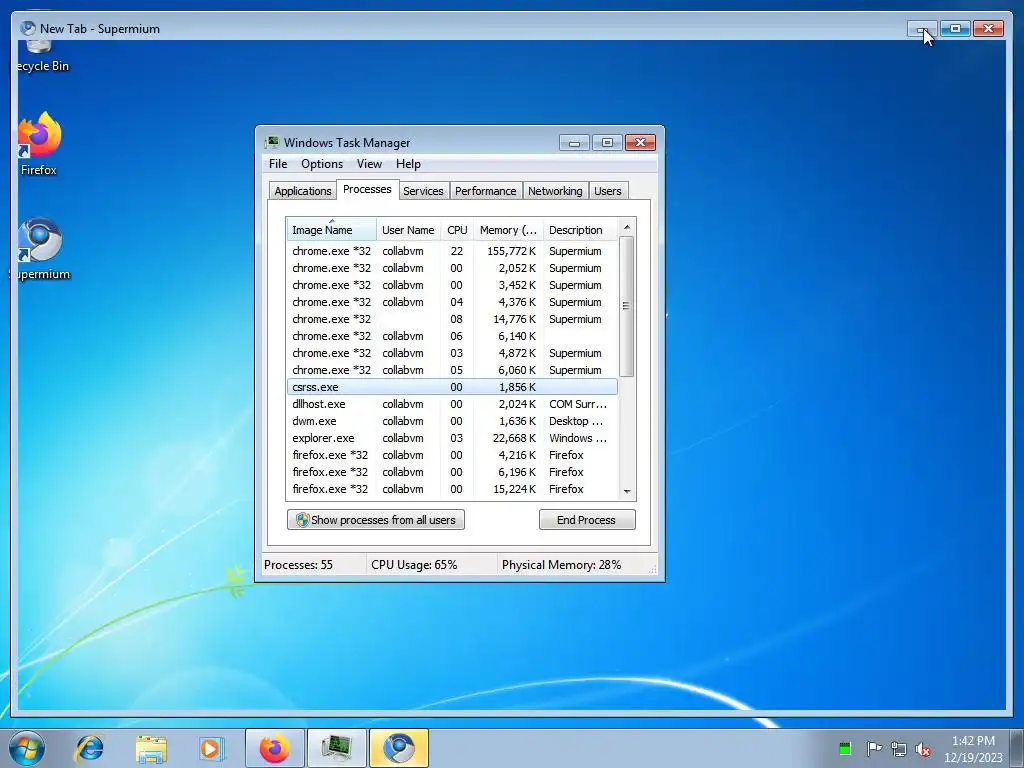Click the Processes: 55 status bar entry
This screenshot has width=1024, height=768.
(x=298, y=565)
